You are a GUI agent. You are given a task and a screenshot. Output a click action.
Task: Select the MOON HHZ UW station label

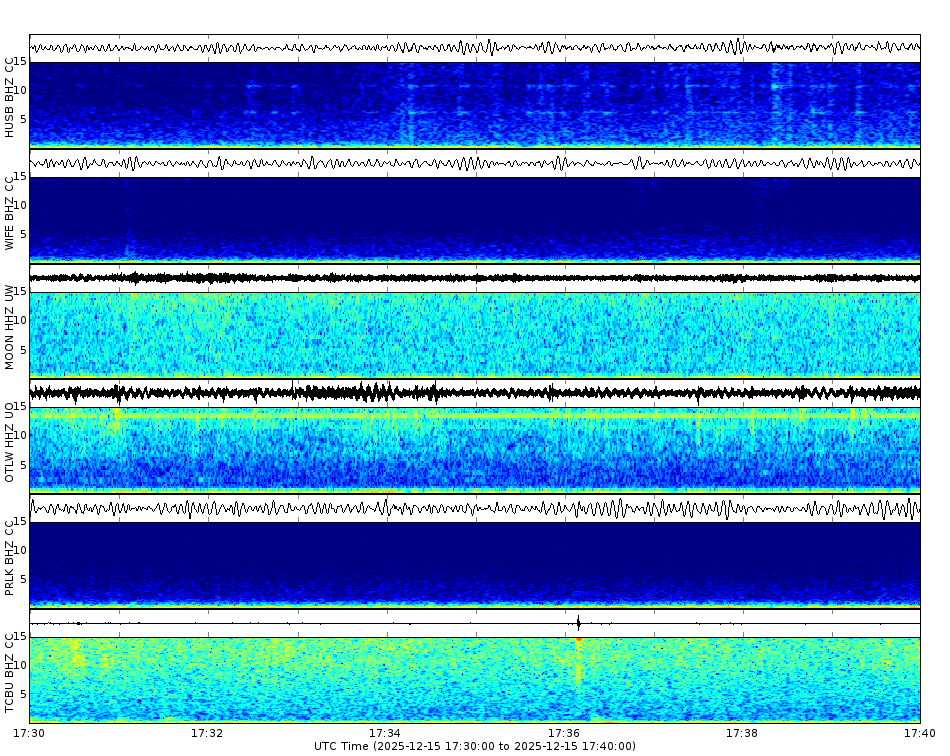point(10,325)
